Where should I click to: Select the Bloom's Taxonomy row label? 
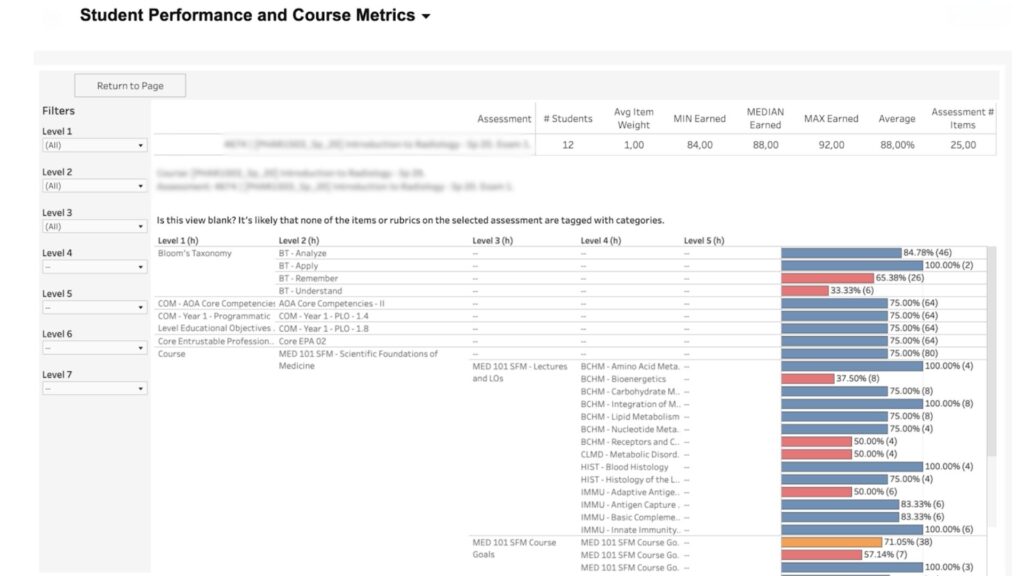[x=195, y=253]
